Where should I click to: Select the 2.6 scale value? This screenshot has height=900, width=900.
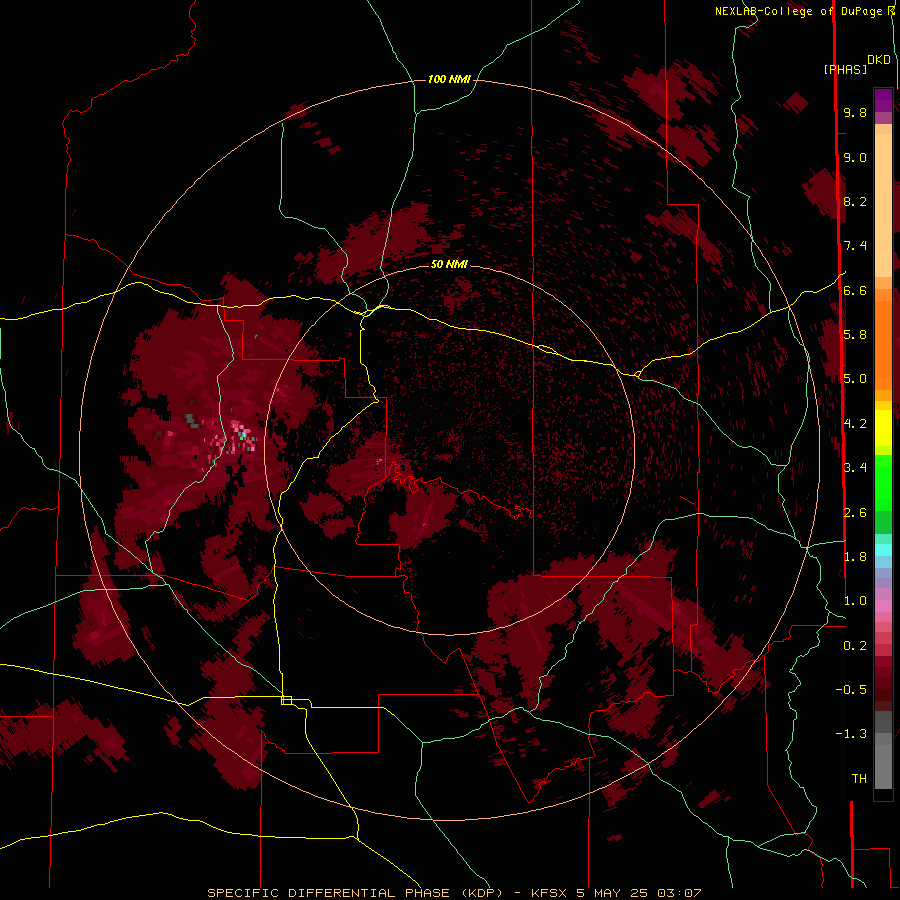(855, 513)
